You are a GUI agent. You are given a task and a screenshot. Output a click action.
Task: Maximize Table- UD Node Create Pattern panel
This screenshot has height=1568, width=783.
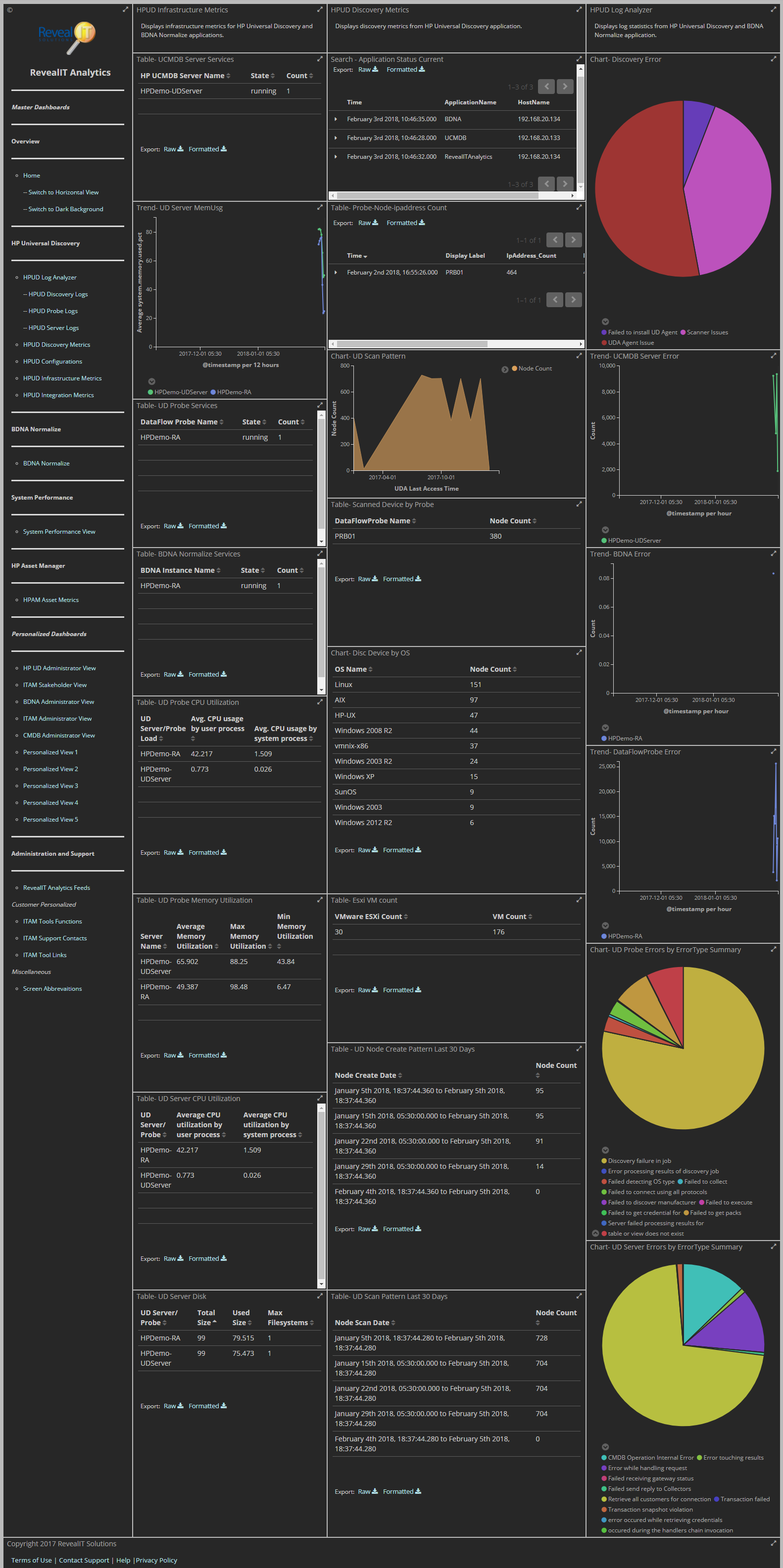pos(579,1049)
